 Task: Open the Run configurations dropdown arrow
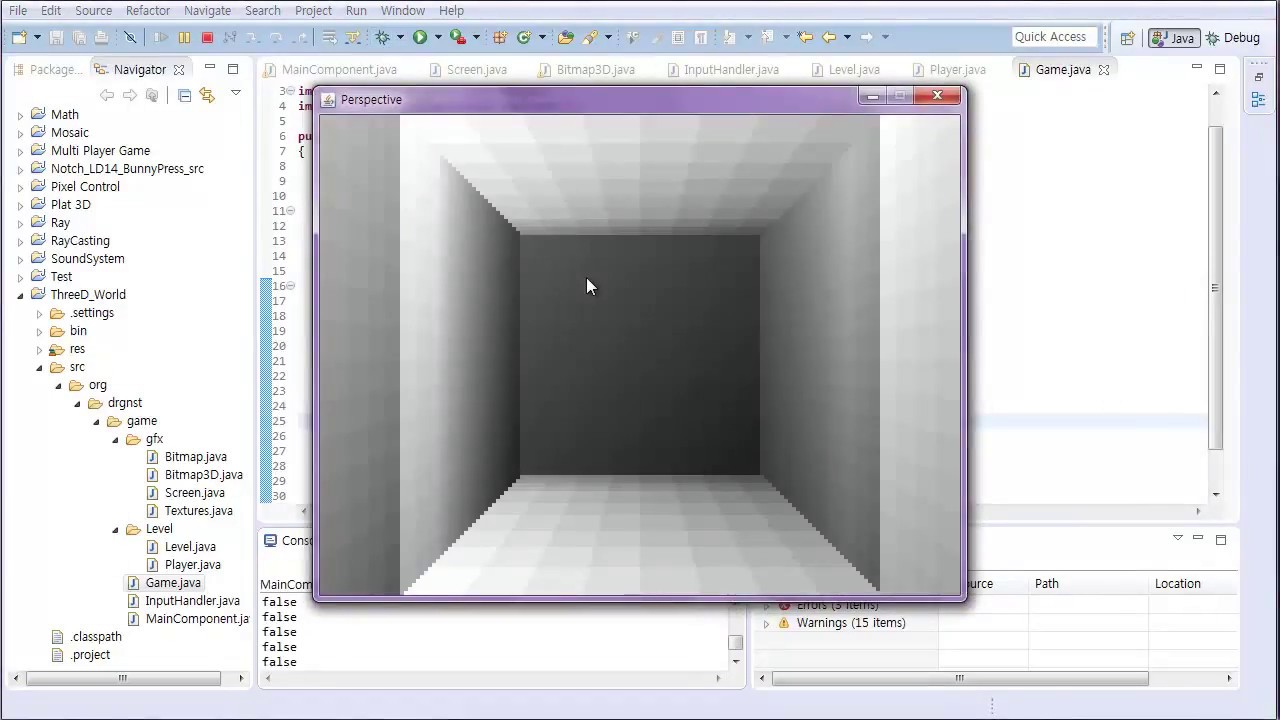[438, 37]
